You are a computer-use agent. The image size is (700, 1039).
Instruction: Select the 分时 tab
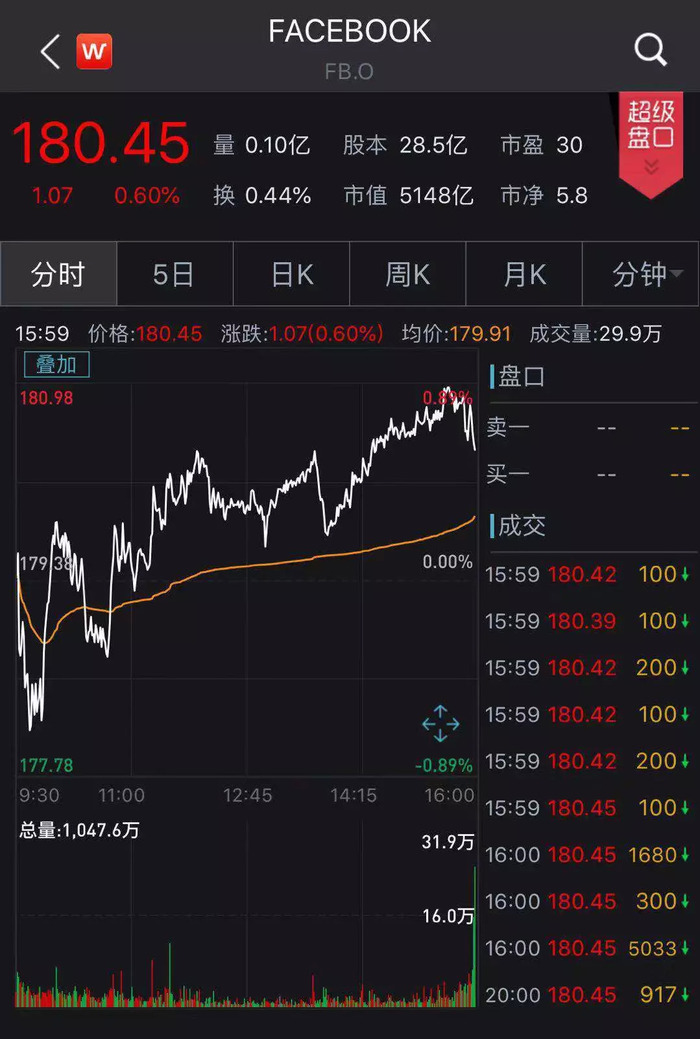(58, 274)
